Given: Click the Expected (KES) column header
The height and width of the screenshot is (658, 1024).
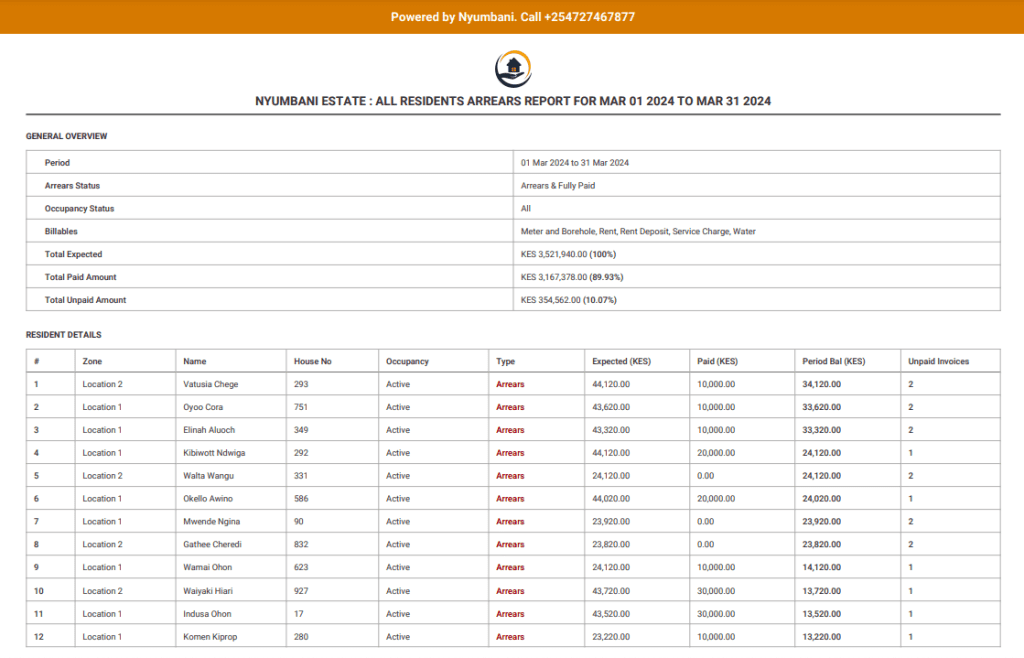Looking at the screenshot, I should pos(624,361).
